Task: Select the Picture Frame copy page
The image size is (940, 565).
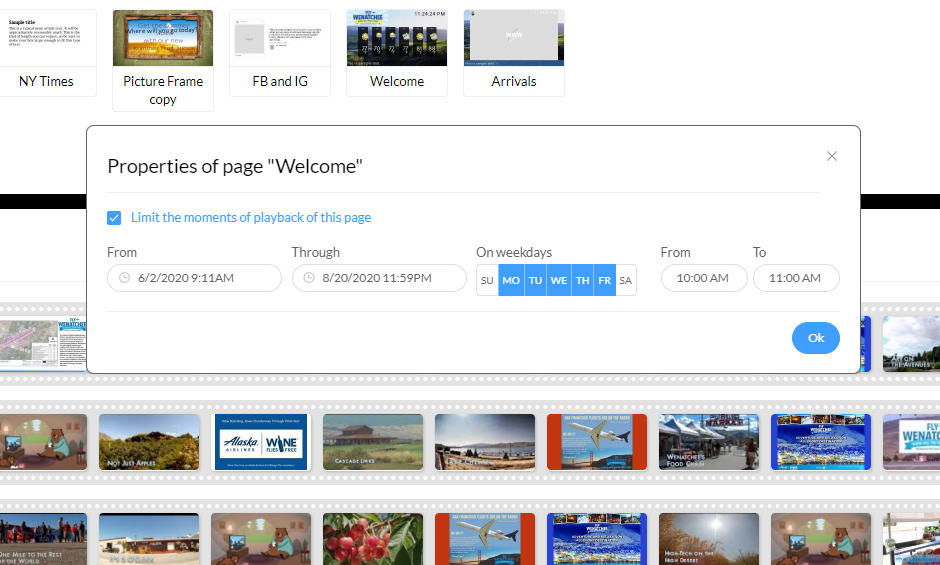Action: coord(163,60)
